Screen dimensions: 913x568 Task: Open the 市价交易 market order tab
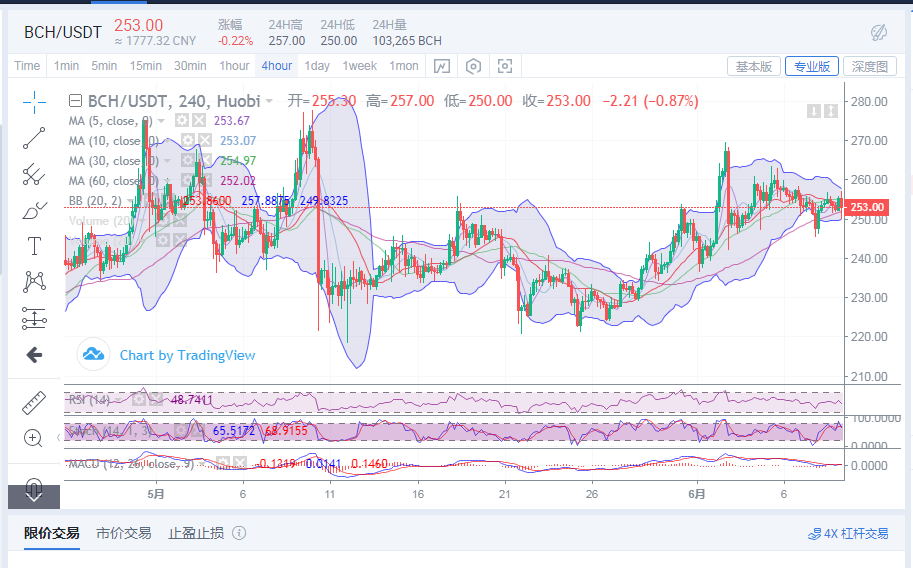click(x=123, y=533)
